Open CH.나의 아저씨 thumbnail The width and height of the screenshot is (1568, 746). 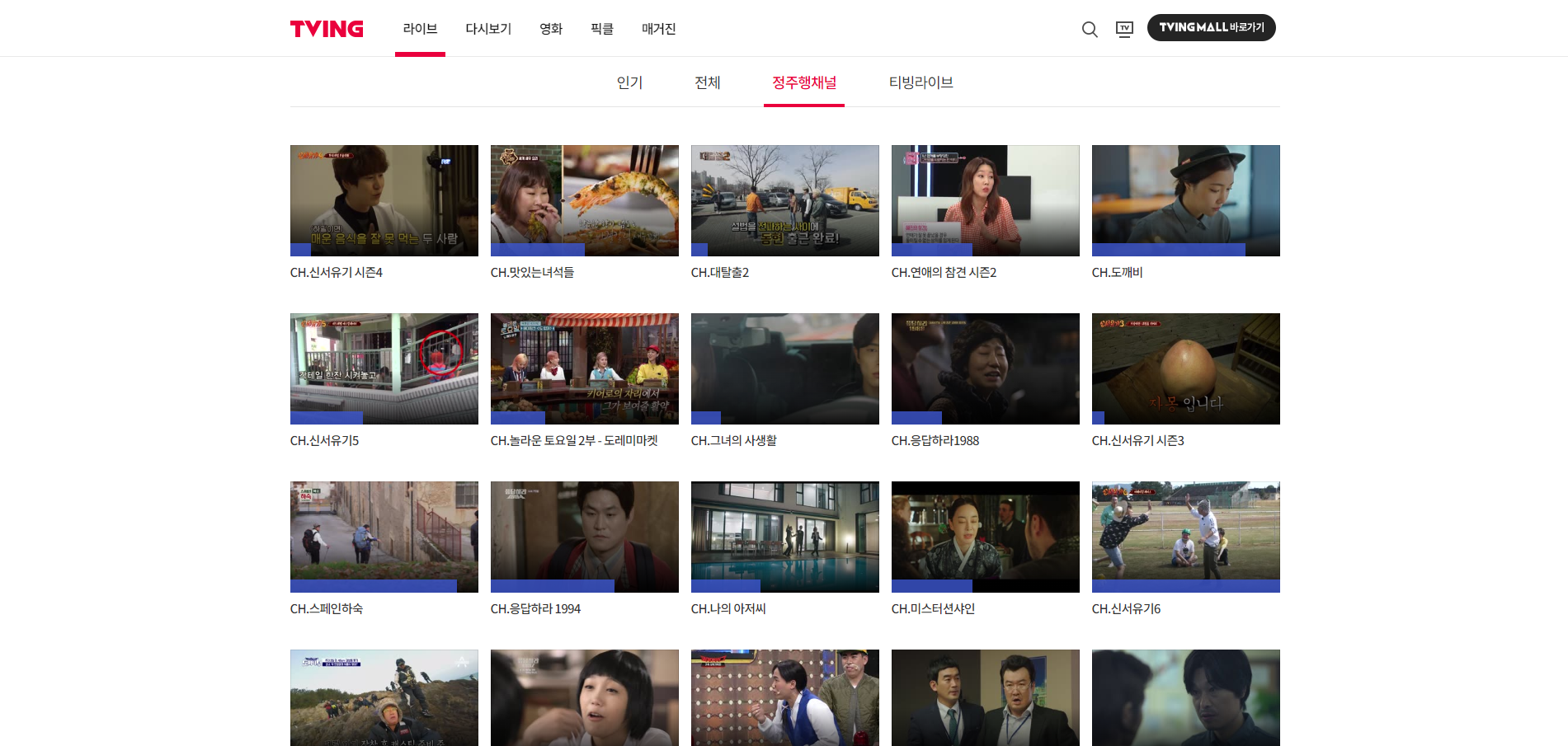785,537
